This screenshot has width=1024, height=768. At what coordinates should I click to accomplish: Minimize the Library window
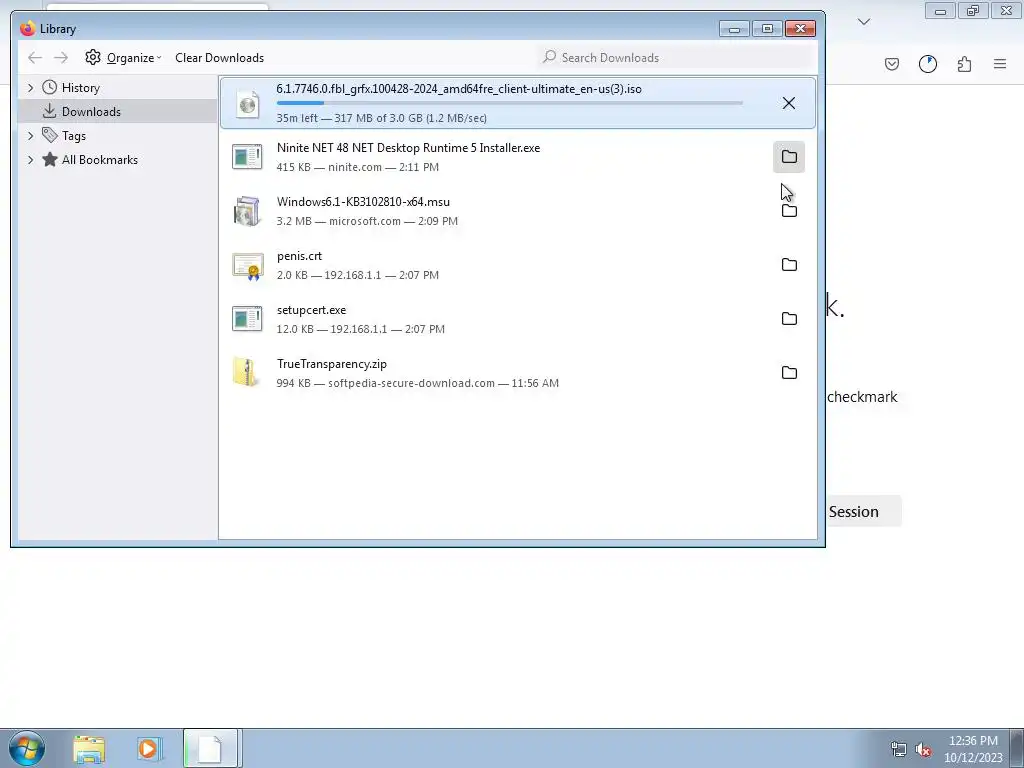point(734,29)
